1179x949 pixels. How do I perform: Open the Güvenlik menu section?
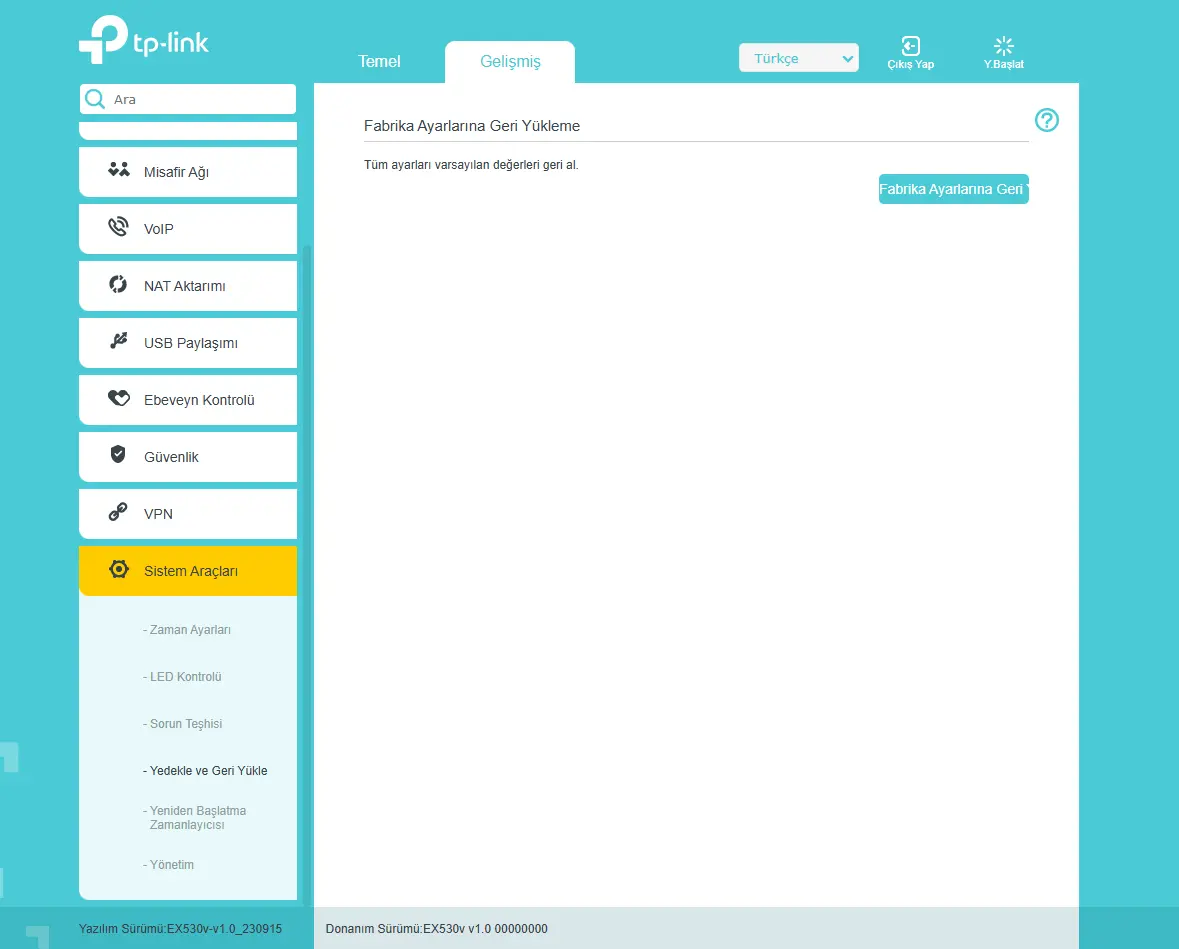click(188, 457)
